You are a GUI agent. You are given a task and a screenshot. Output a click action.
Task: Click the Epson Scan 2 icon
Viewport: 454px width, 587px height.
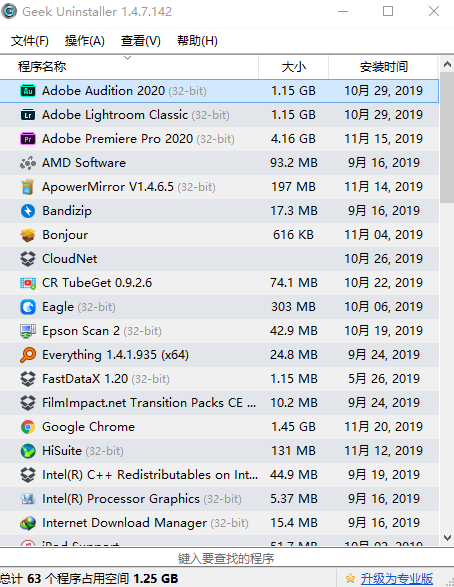tap(28, 331)
